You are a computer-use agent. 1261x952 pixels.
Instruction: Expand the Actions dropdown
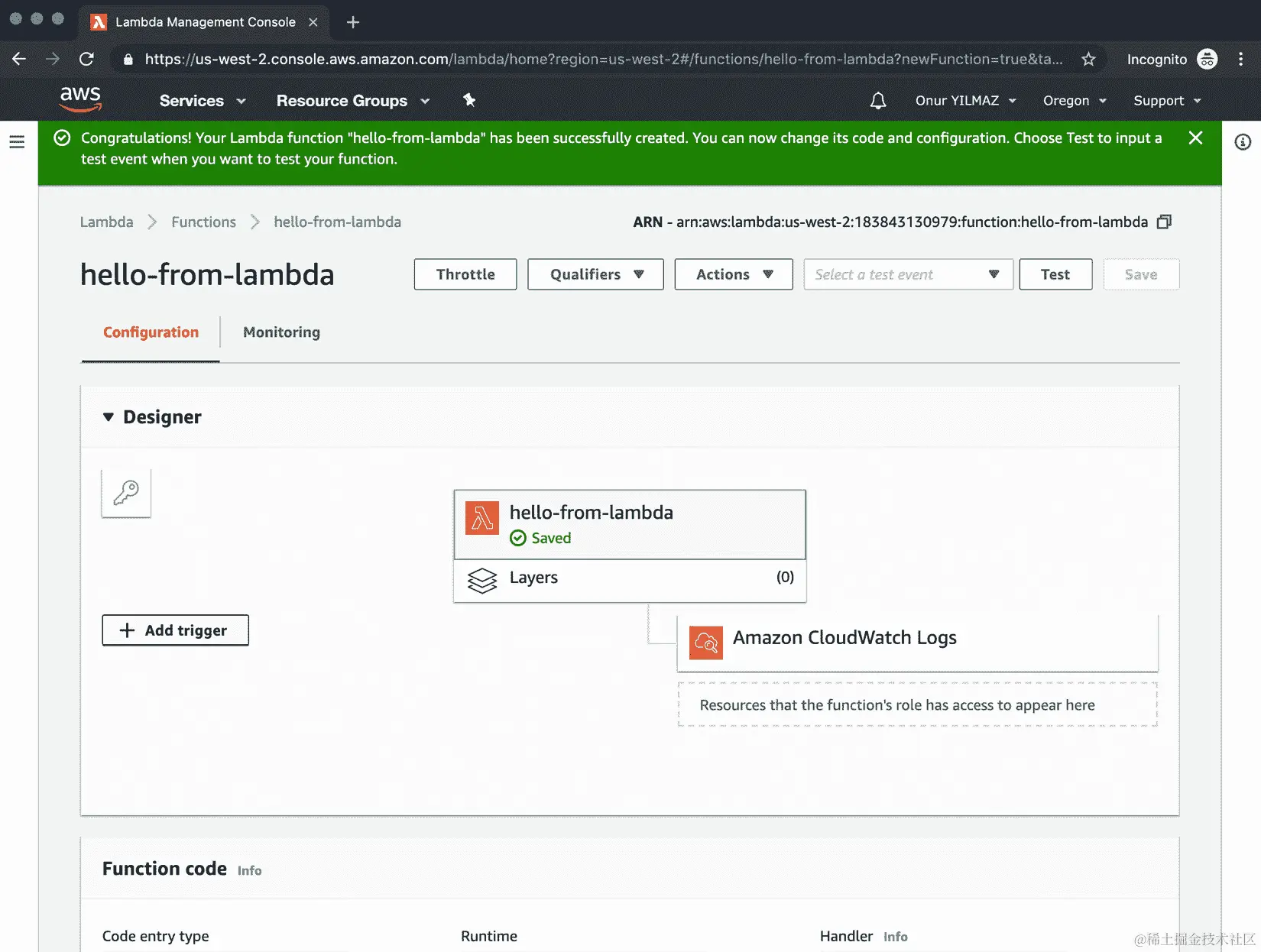click(x=732, y=274)
